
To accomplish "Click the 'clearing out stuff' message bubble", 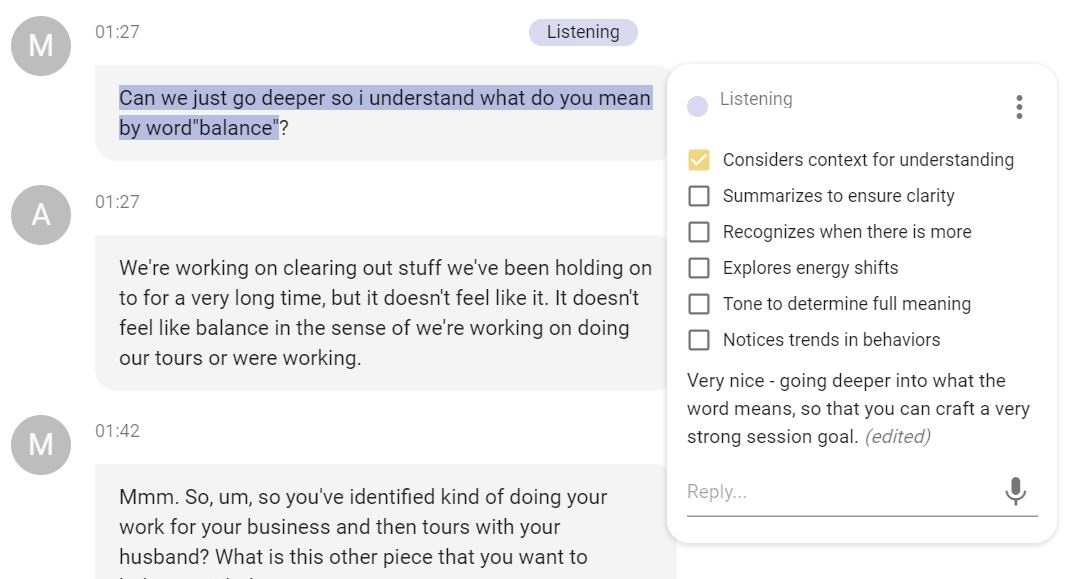I will pos(385,312).
